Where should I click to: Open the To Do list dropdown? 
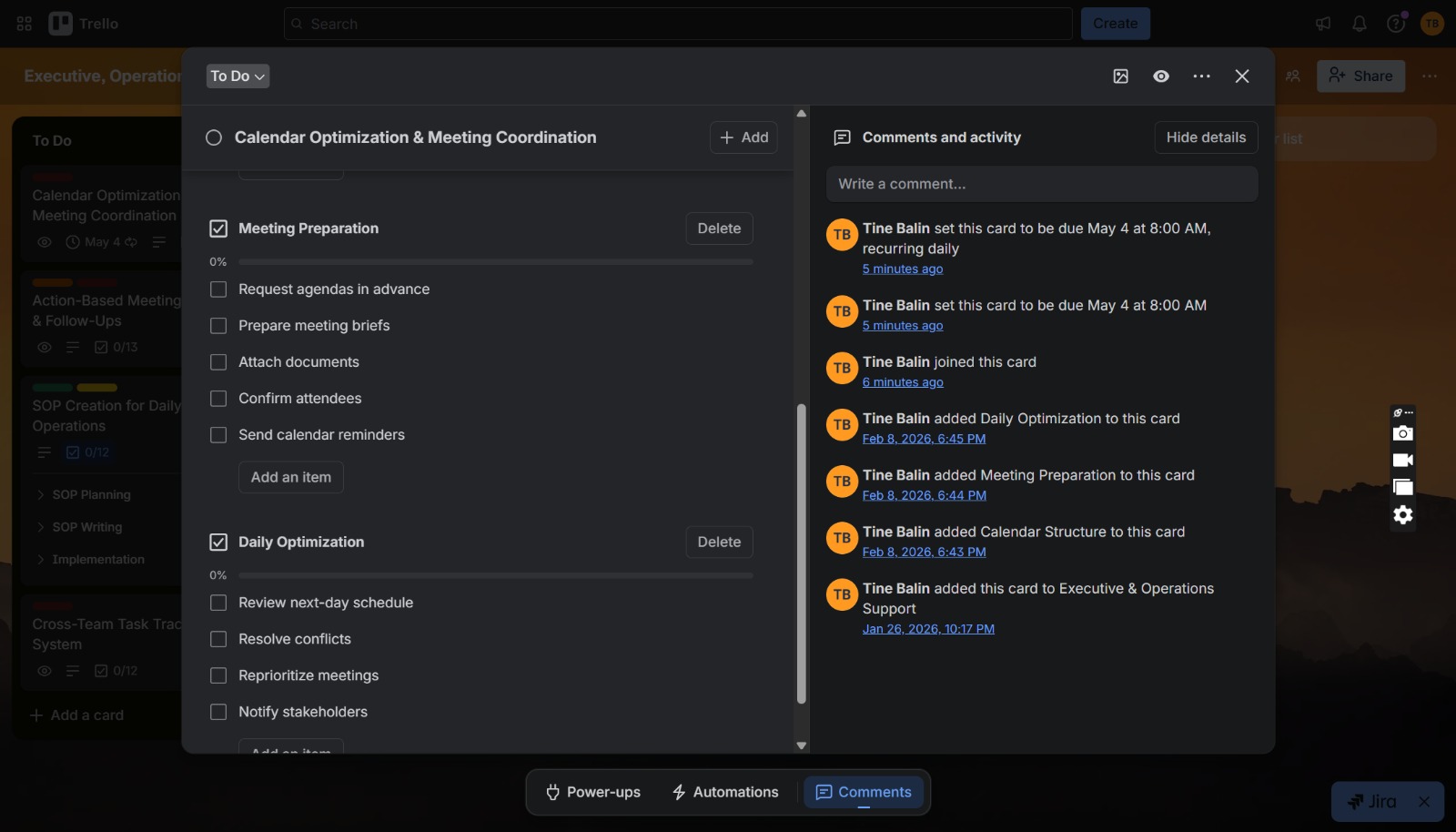(x=238, y=76)
